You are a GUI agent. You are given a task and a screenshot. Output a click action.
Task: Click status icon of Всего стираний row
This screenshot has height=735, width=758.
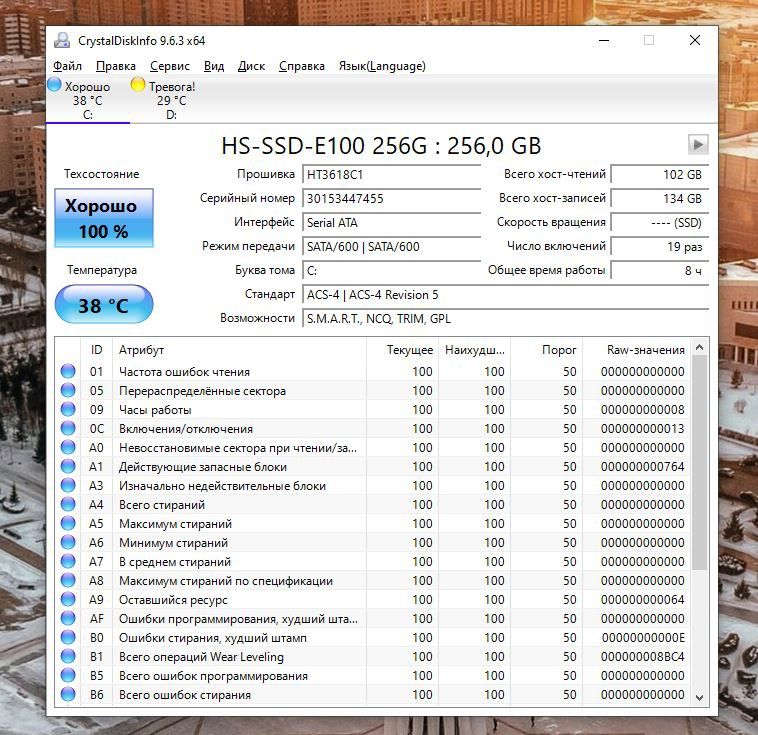(x=68, y=504)
